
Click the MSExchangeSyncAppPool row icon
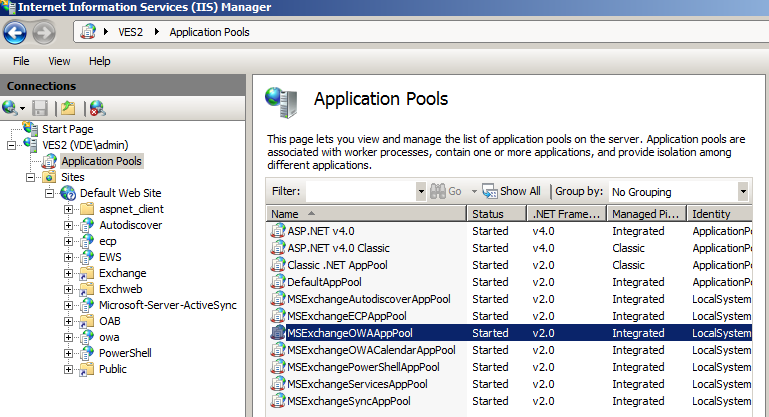coord(278,401)
